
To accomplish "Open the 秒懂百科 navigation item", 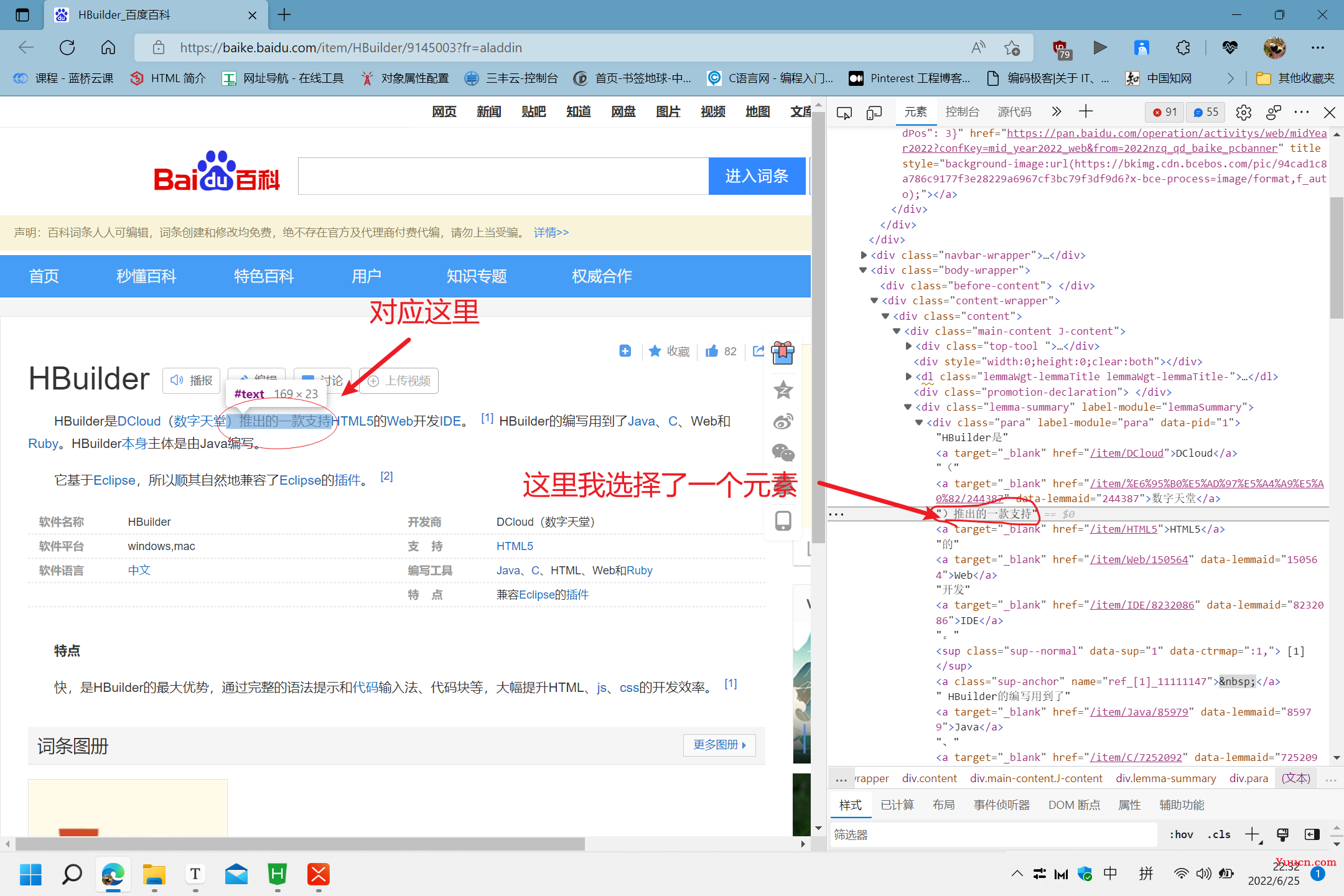I will point(146,276).
